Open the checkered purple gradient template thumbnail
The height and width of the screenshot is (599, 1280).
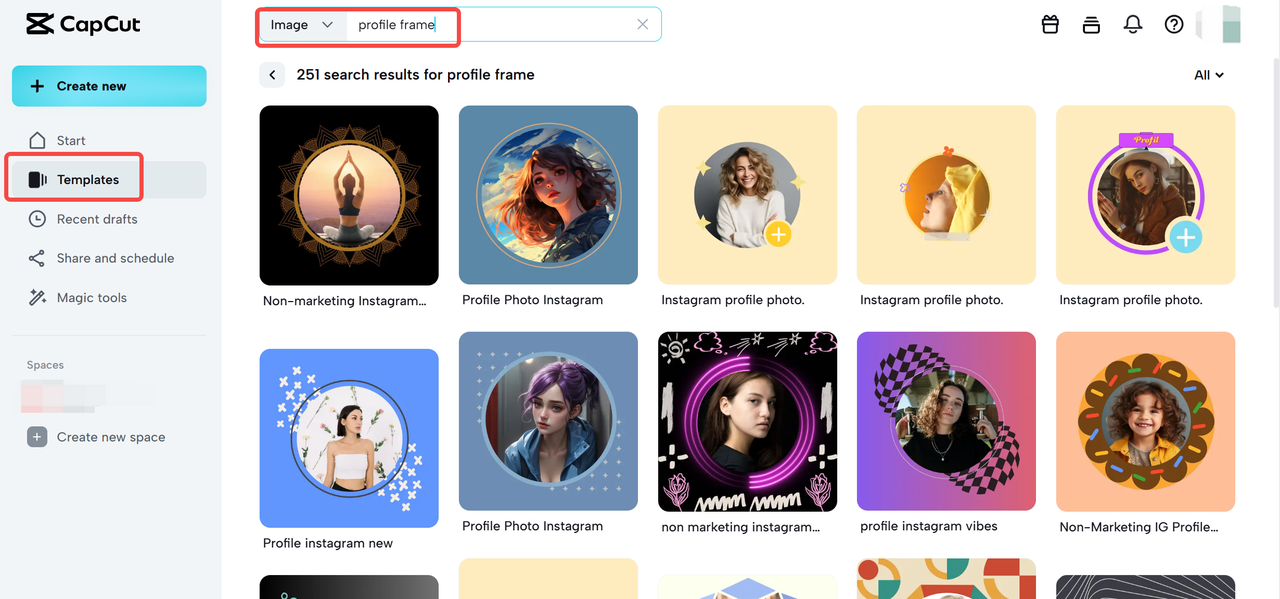tap(946, 421)
